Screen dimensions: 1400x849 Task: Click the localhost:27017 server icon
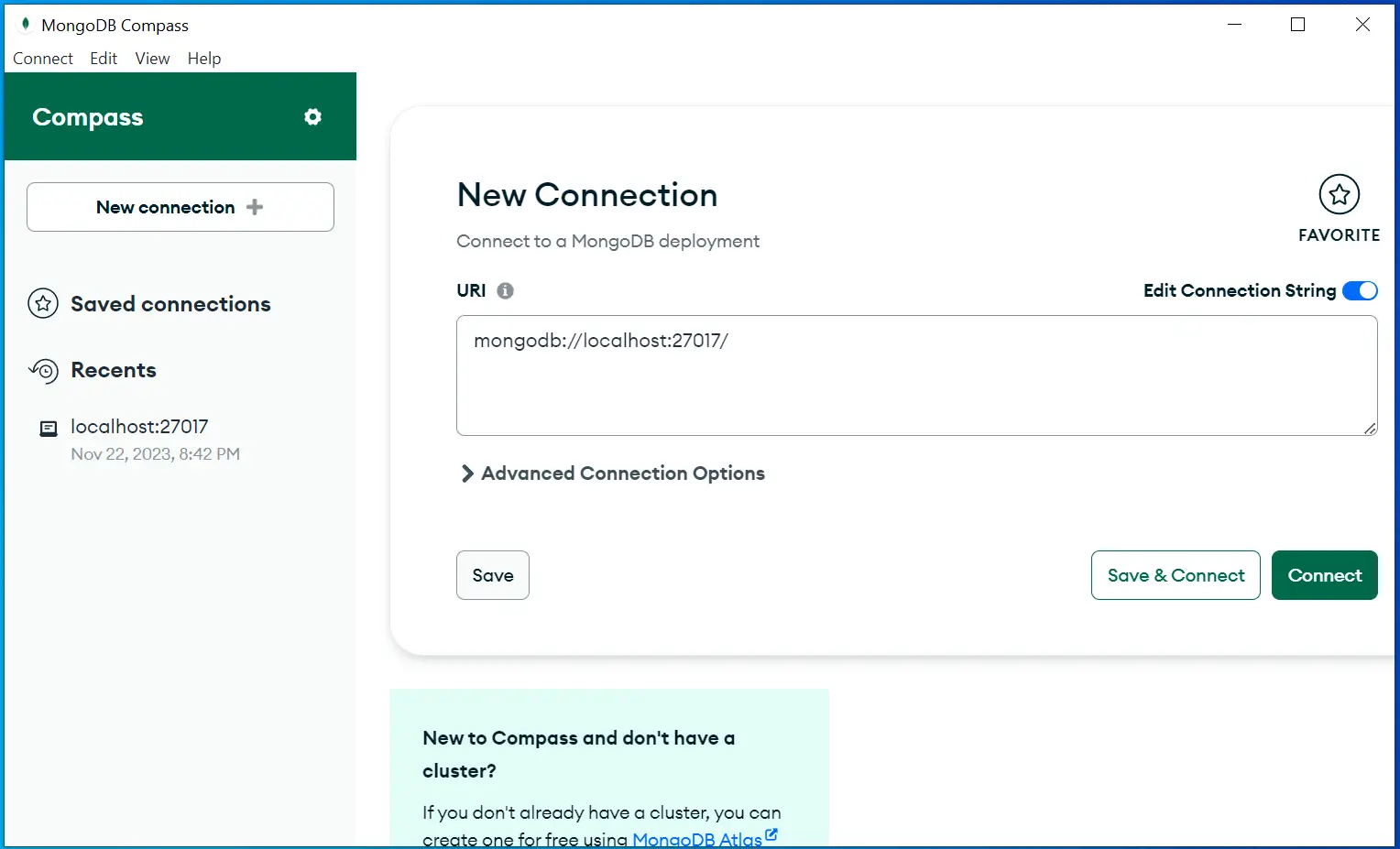(x=49, y=428)
